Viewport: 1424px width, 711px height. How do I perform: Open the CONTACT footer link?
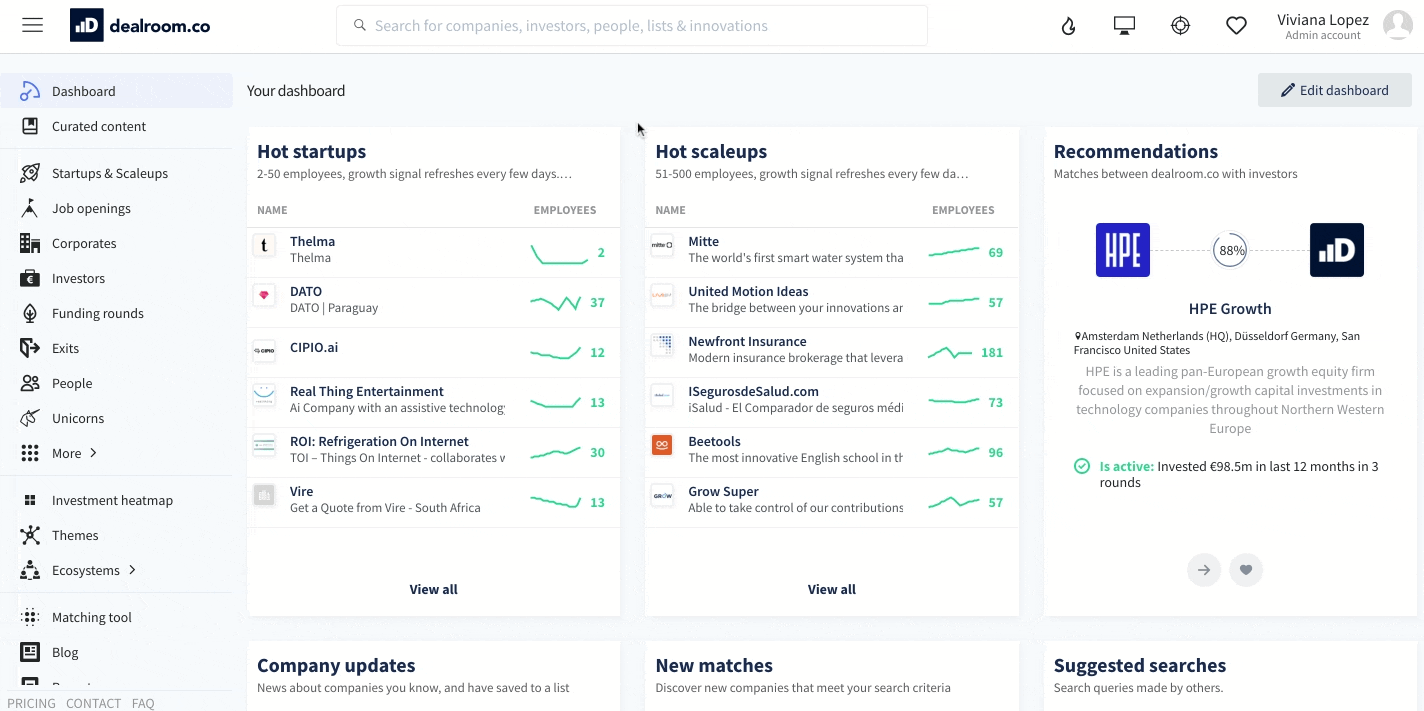(93, 703)
